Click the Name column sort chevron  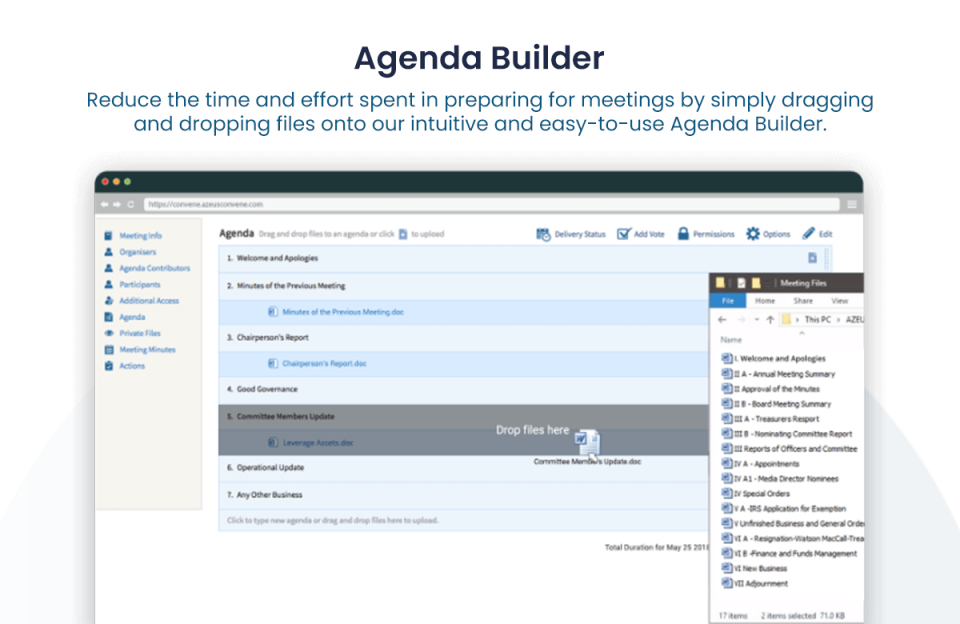(x=802, y=332)
